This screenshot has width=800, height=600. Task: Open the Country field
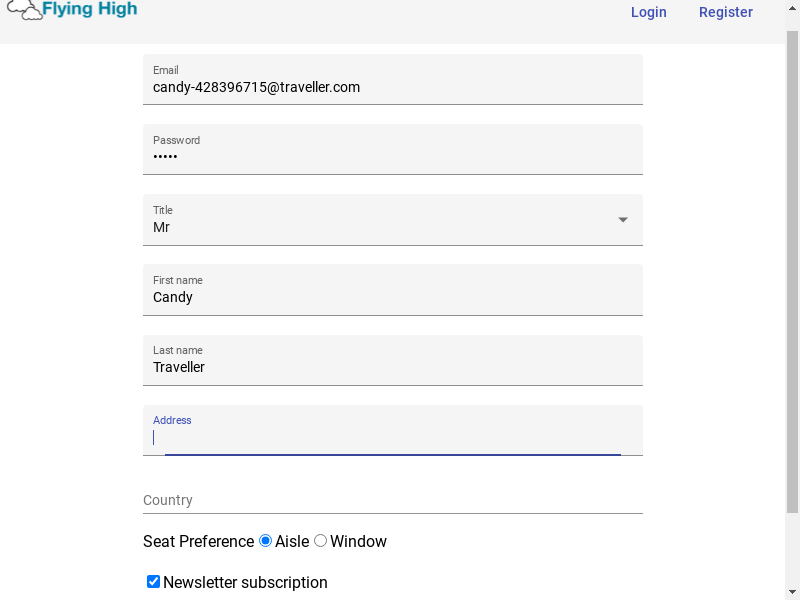[392, 500]
